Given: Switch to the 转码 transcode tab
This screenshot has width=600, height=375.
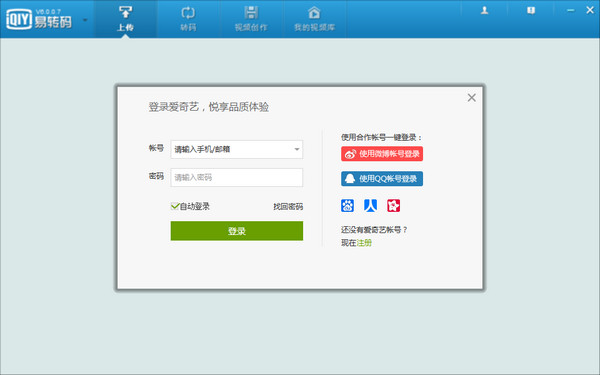Looking at the screenshot, I should pos(188,19).
